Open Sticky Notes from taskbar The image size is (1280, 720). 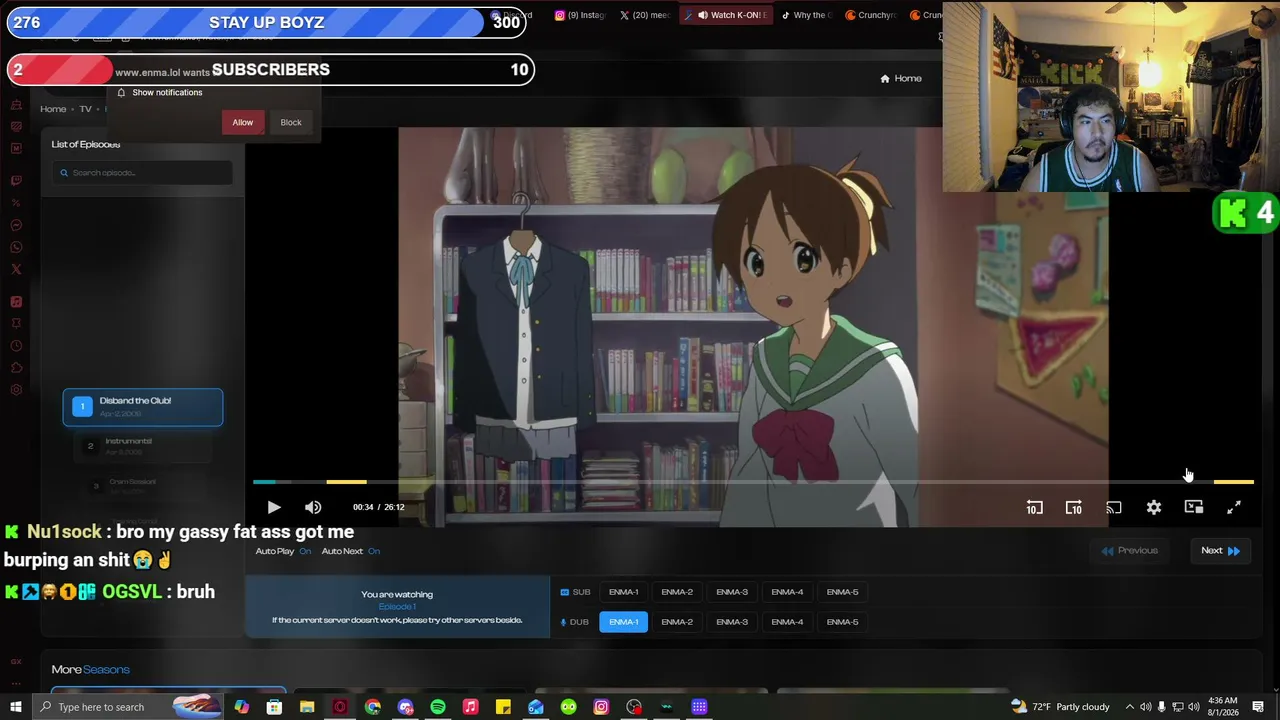[503, 707]
